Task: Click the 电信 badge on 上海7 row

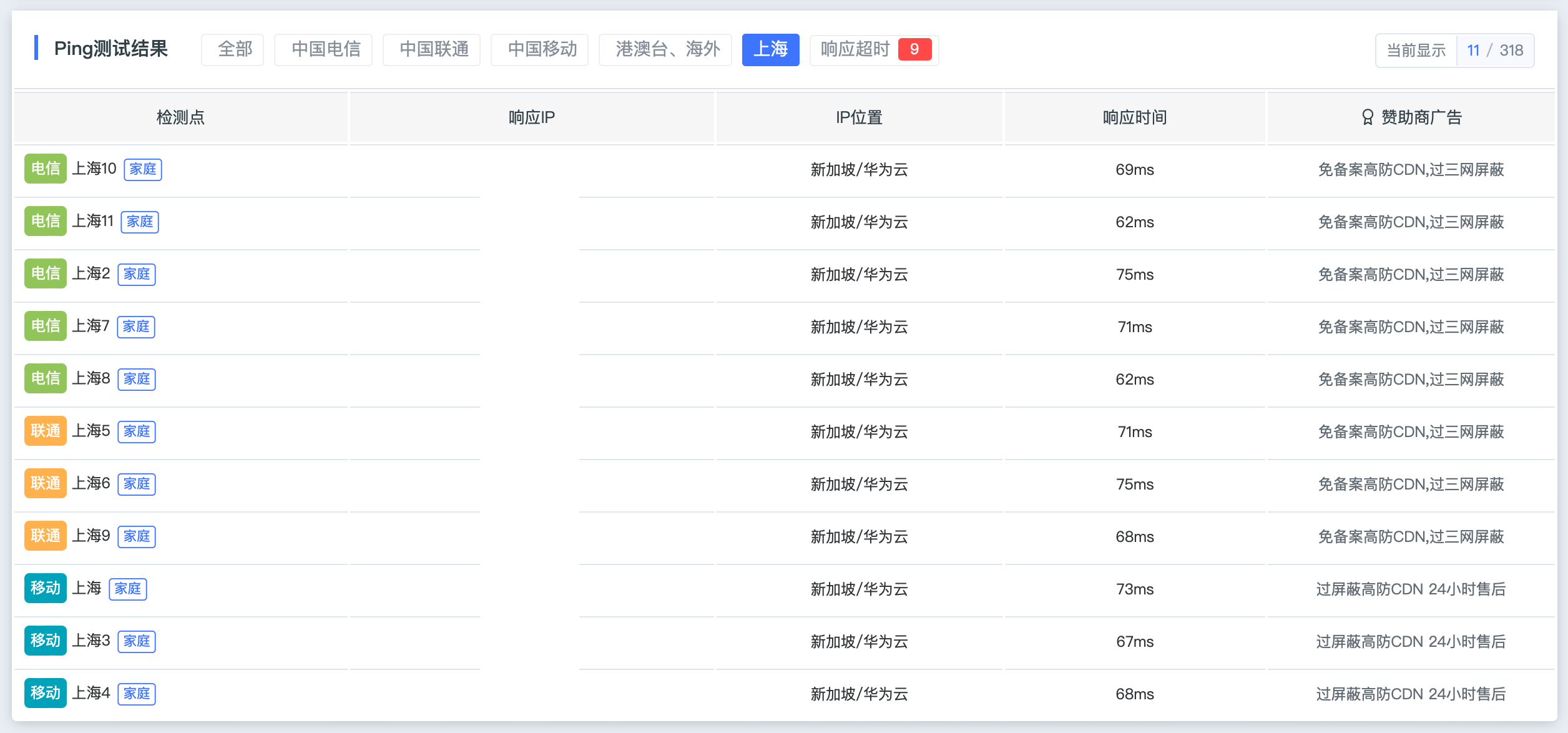Action: coord(46,326)
